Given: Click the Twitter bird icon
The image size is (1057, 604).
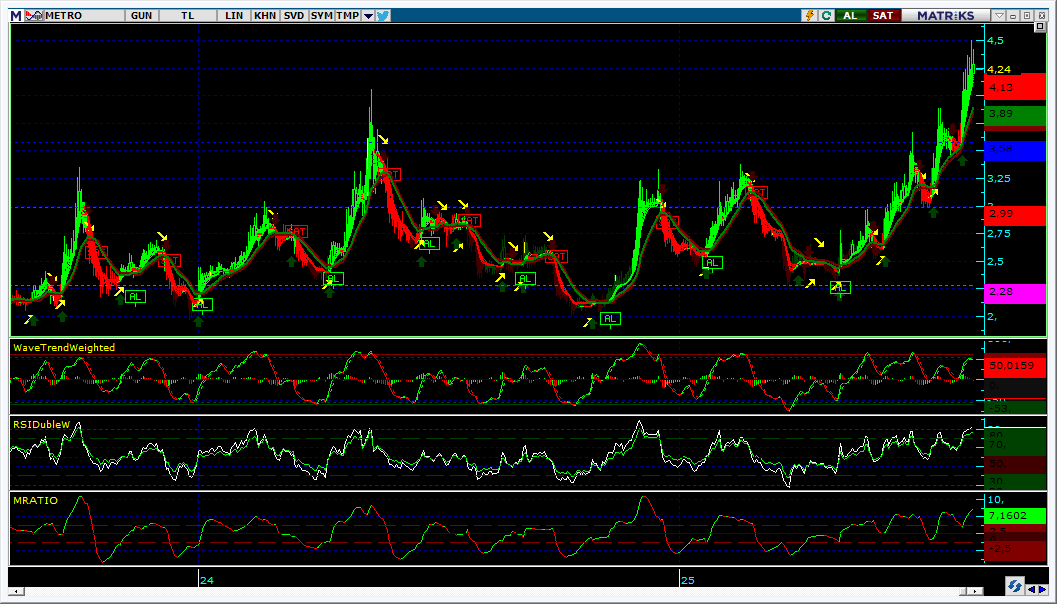Looking at the screenshot, I should pyautogui.click(x=384, y=16).
